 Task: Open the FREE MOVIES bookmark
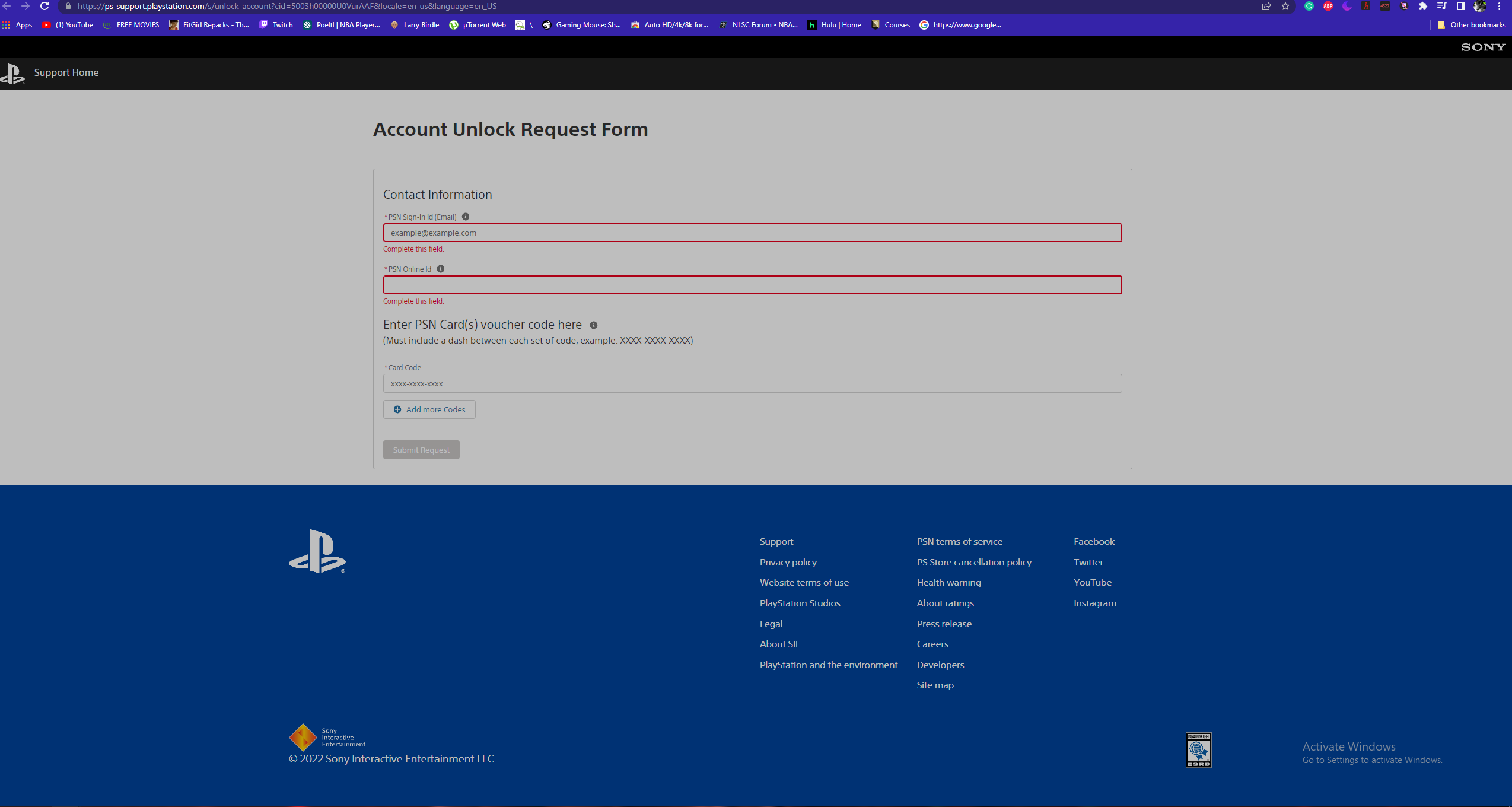[131, 25]
